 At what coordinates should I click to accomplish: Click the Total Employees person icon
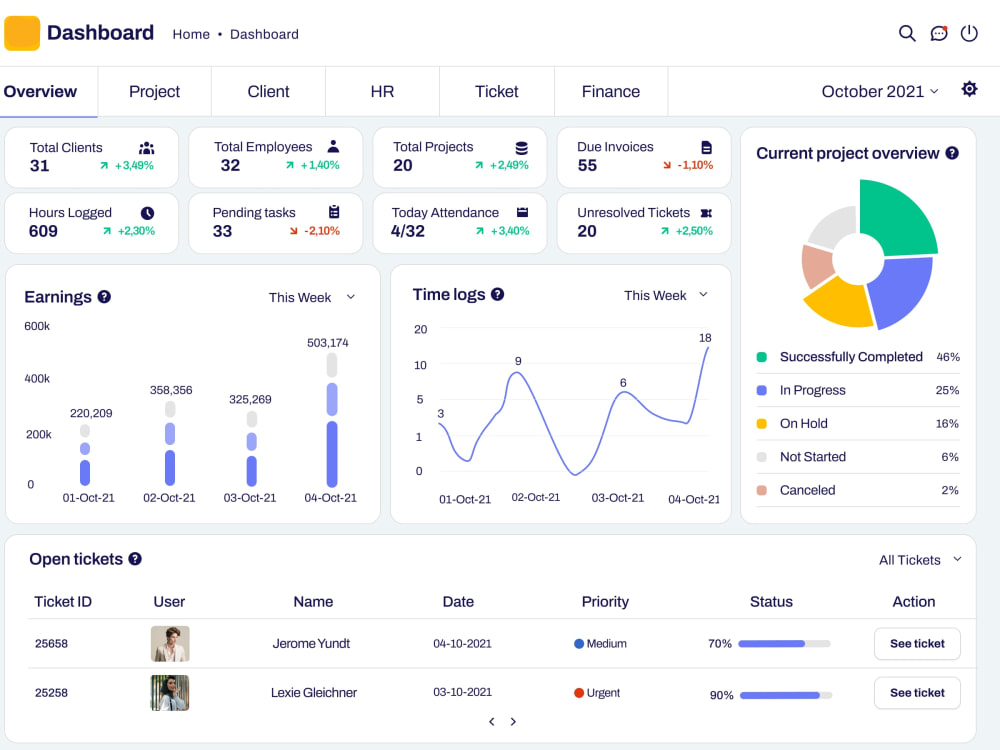(333, 146)
